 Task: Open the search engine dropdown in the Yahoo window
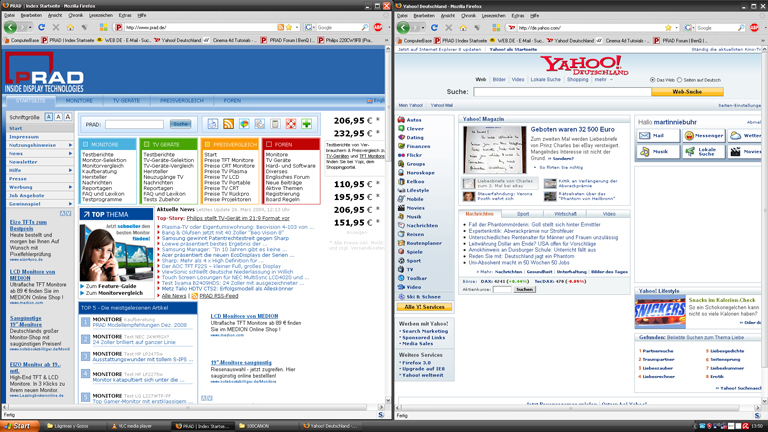point(690,28)
